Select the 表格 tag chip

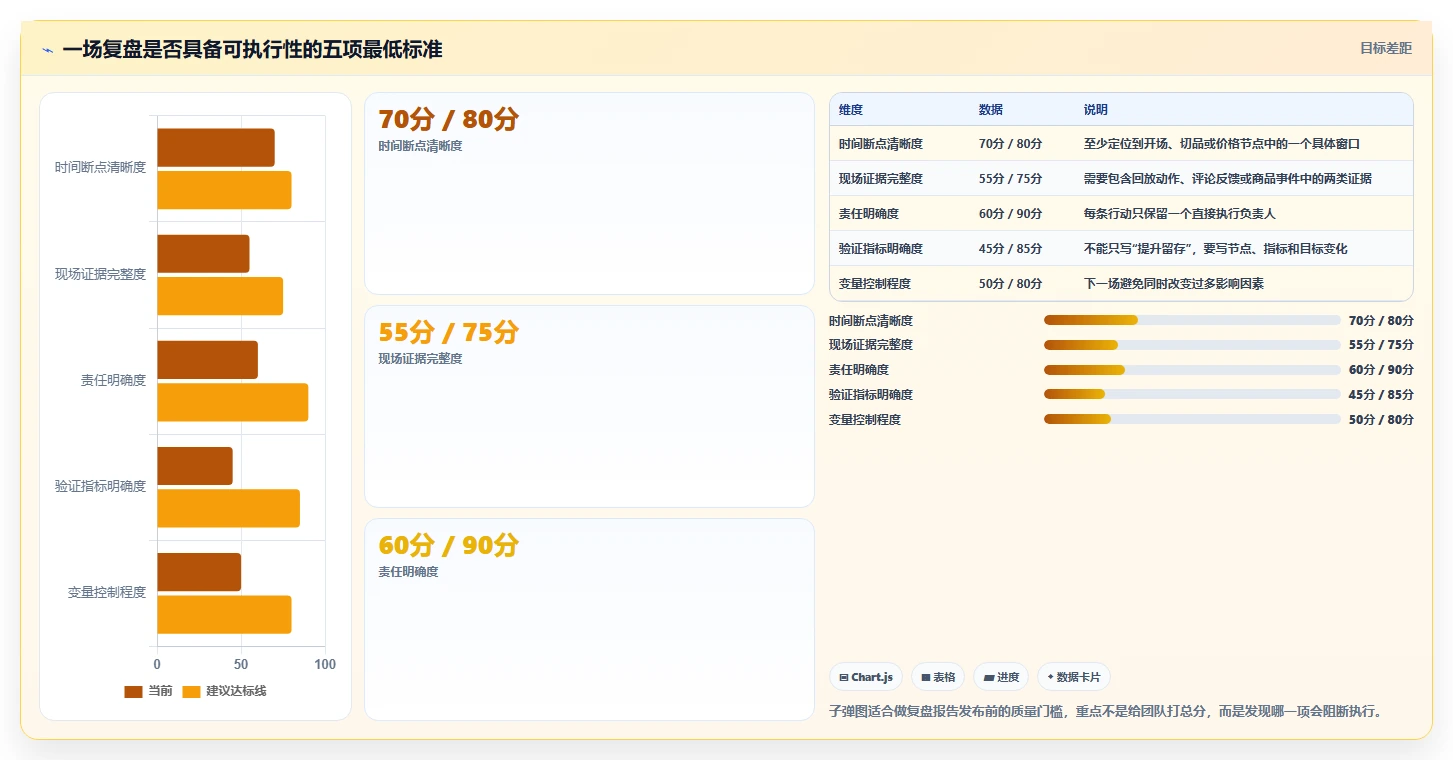(x=938, y=677)
